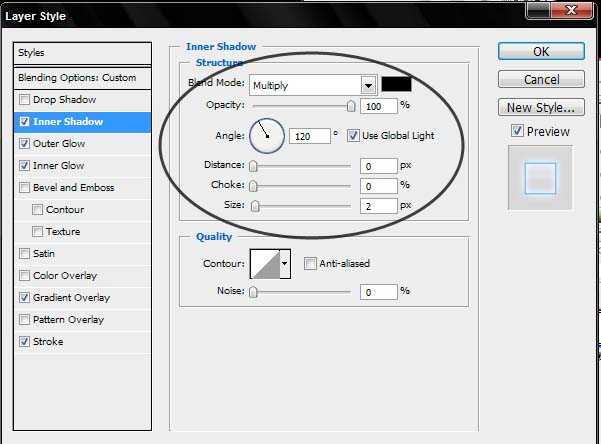Enable Bevel and Emboss checkbox
The height and width of the screenshot is (444, 601).
click(x=24, y=187)
